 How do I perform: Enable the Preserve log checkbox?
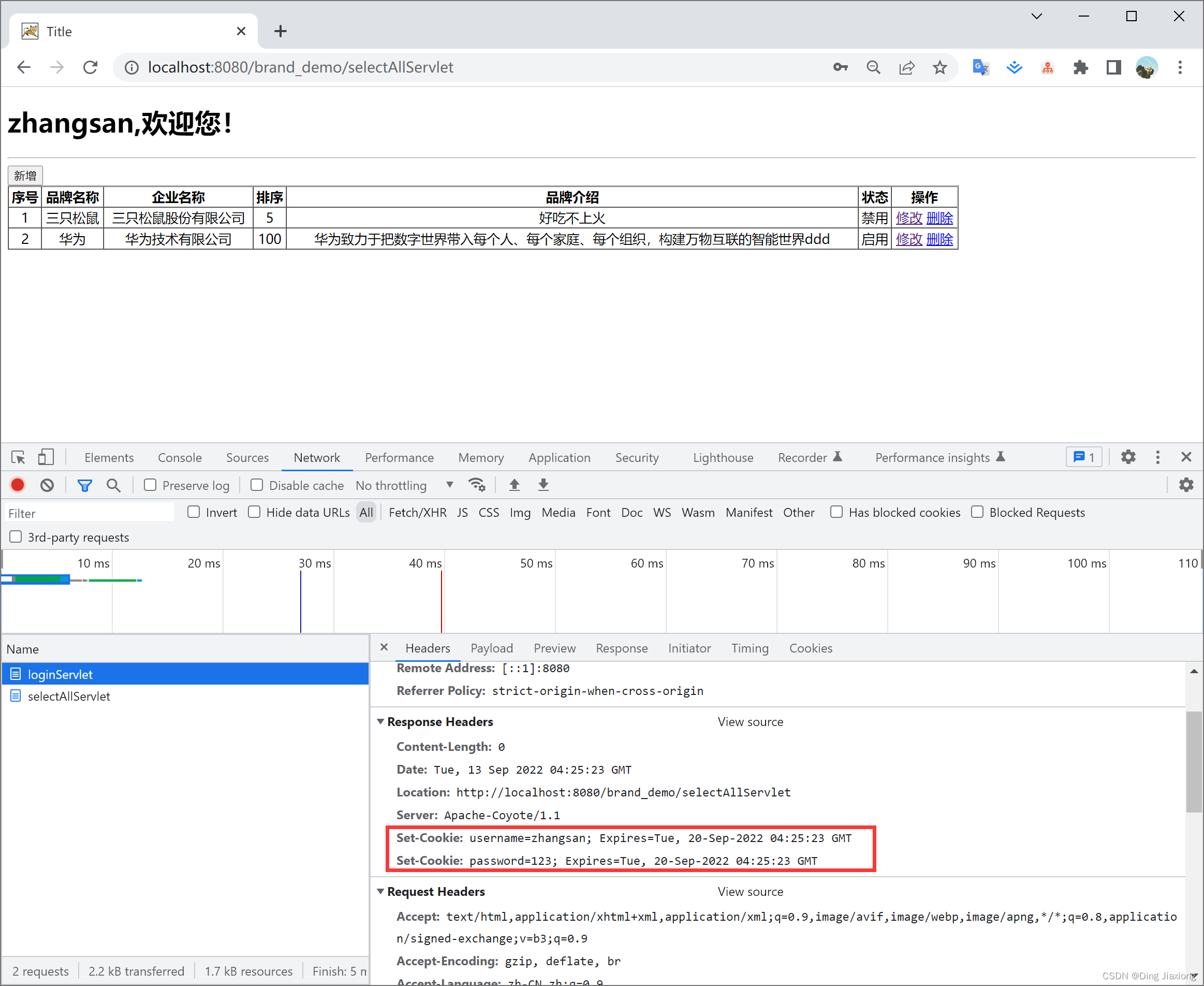point(150,485)
